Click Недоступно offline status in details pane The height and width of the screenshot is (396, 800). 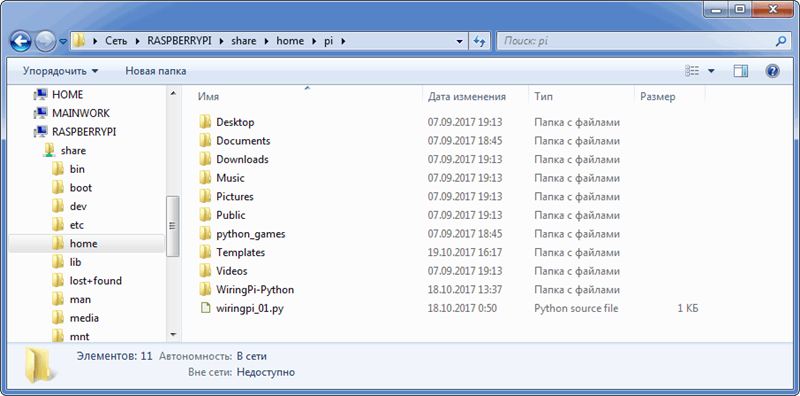tap(266, 372)
